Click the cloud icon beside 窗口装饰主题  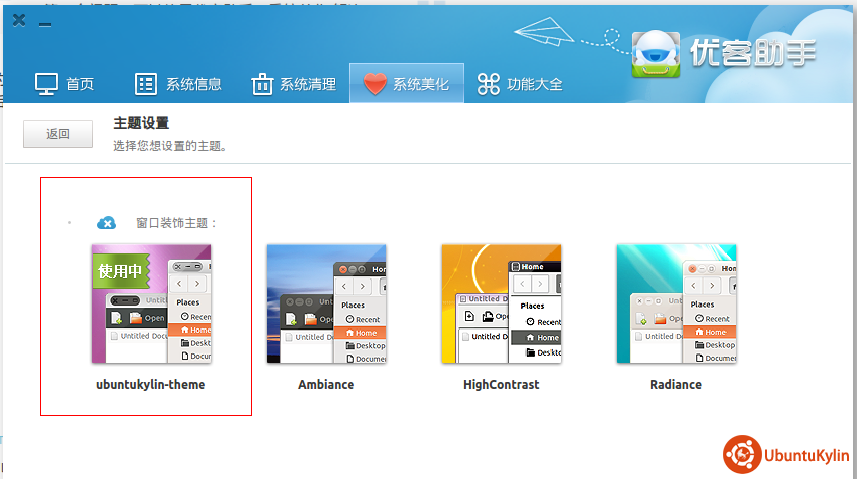pyautogui.click(x=106, y=223)
